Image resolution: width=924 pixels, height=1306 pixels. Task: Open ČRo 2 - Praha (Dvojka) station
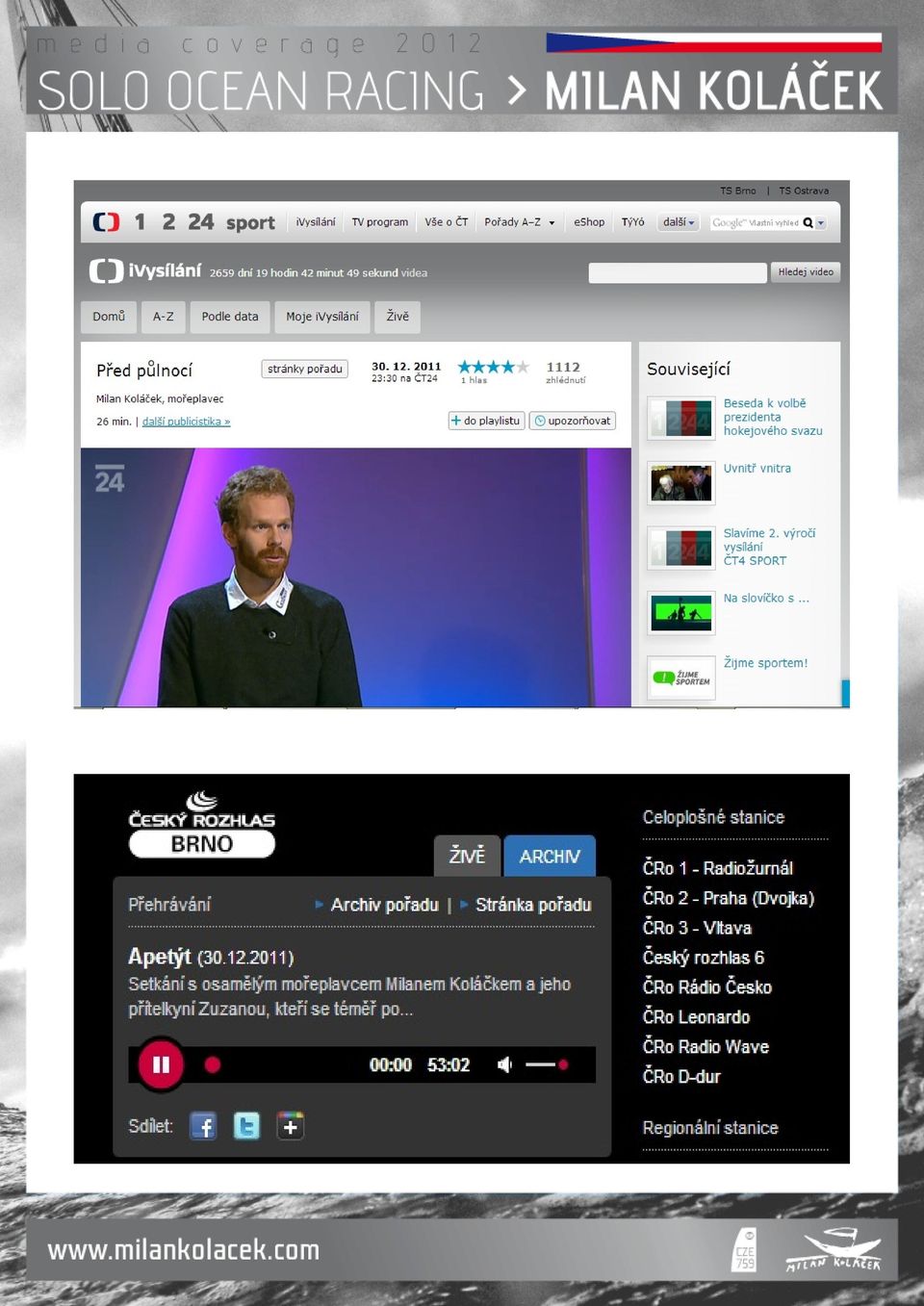[x=728, y=898]
